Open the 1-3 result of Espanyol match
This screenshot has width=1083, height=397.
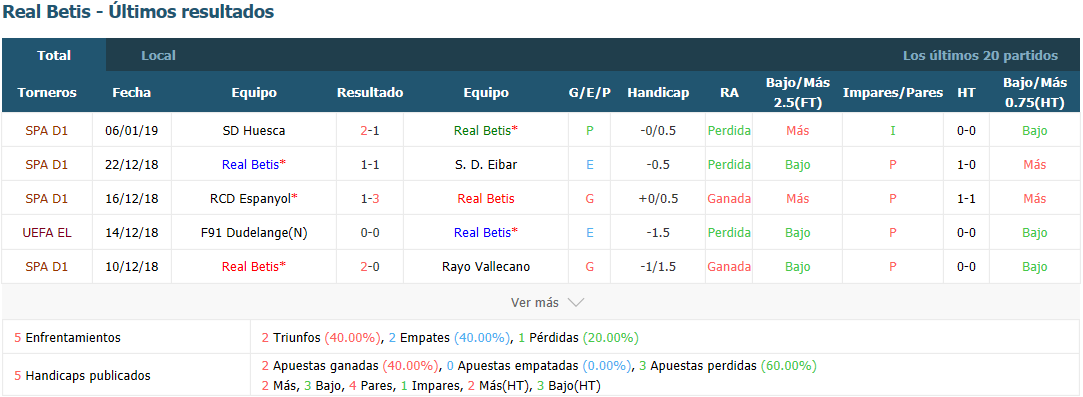[370, 198]
